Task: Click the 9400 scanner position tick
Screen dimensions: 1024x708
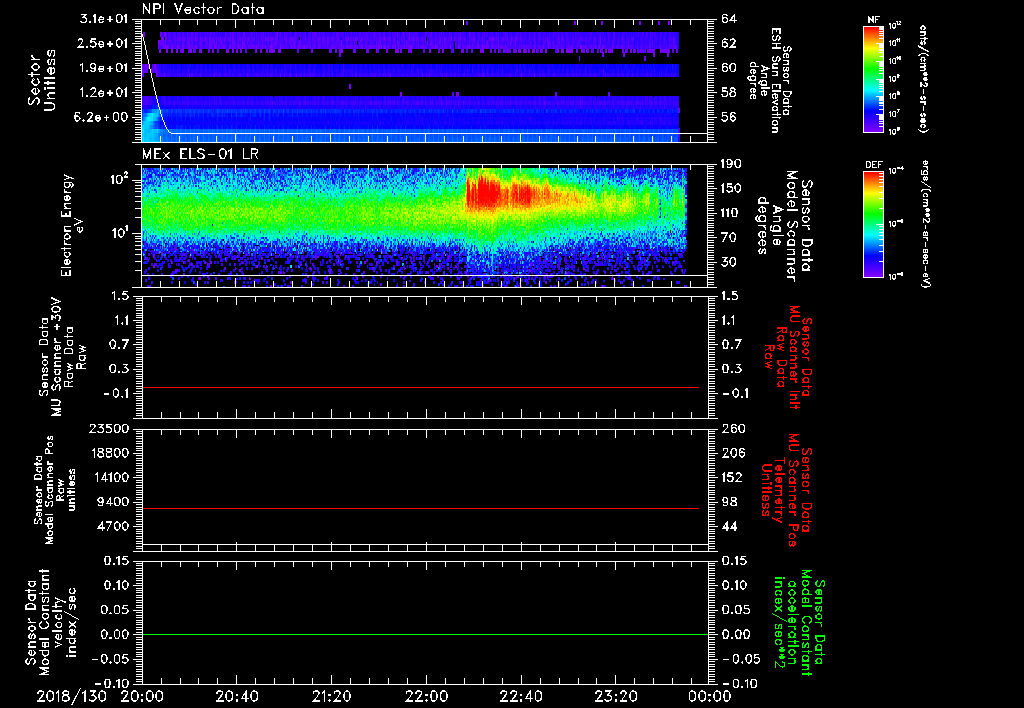Action: (x=113, y=502)
